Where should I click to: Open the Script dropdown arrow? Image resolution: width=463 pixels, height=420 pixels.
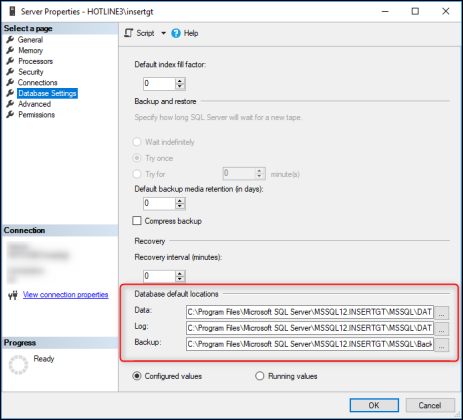(x=163, y=33)
